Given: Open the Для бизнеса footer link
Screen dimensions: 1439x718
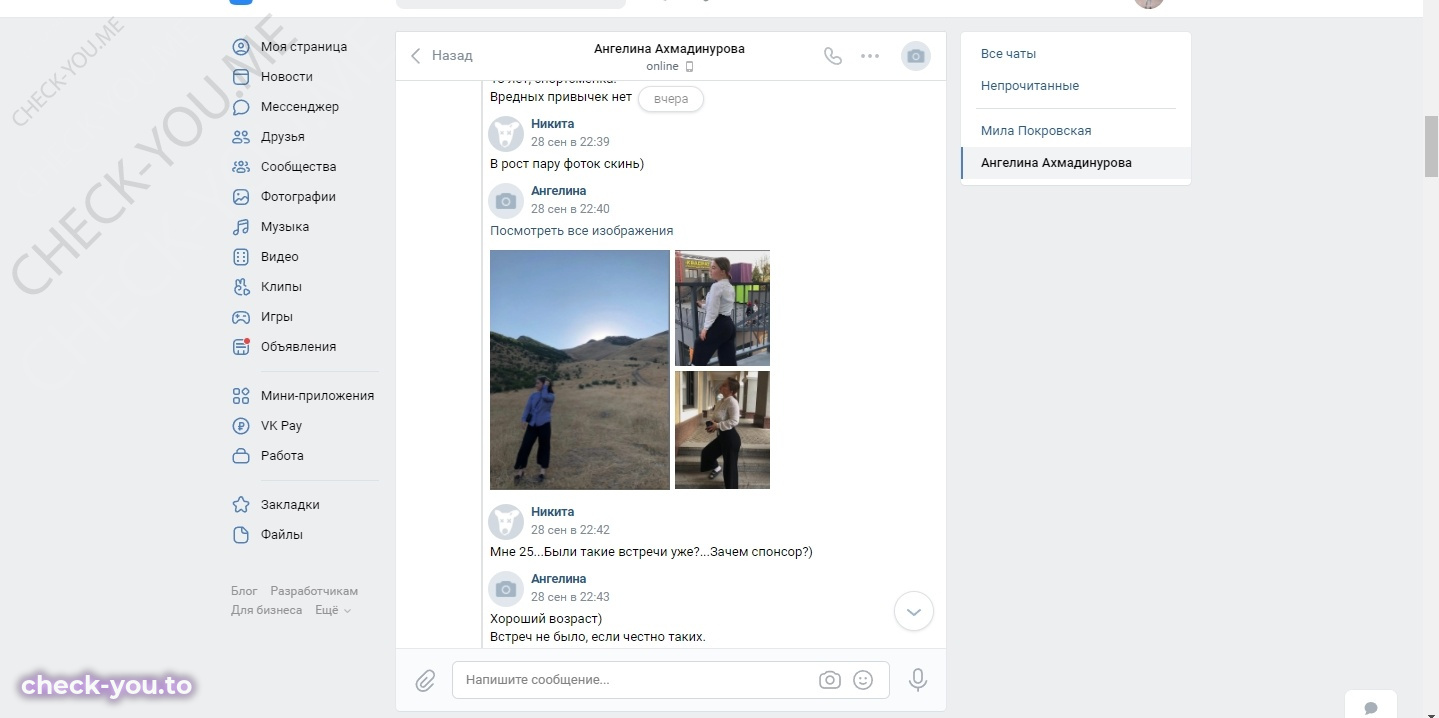Looking at the screenshot, I should pos(267,610).
